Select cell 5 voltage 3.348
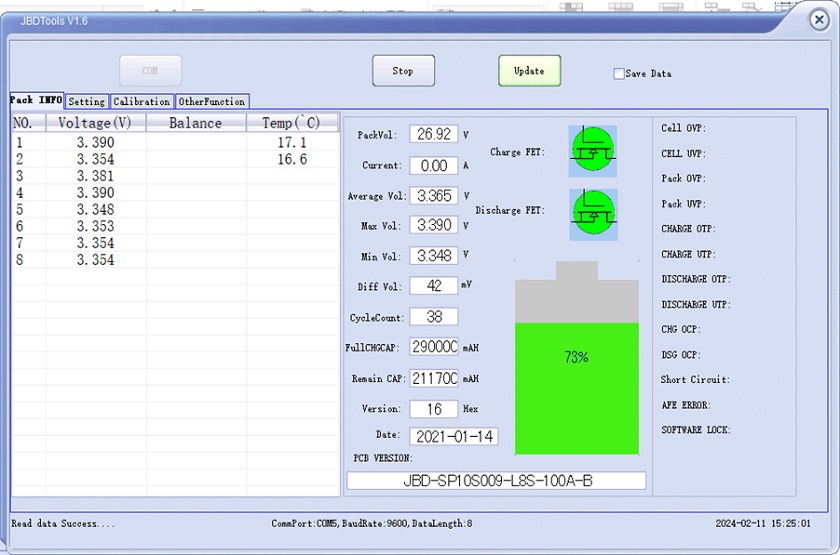840x555 pixels. point(95,209)
